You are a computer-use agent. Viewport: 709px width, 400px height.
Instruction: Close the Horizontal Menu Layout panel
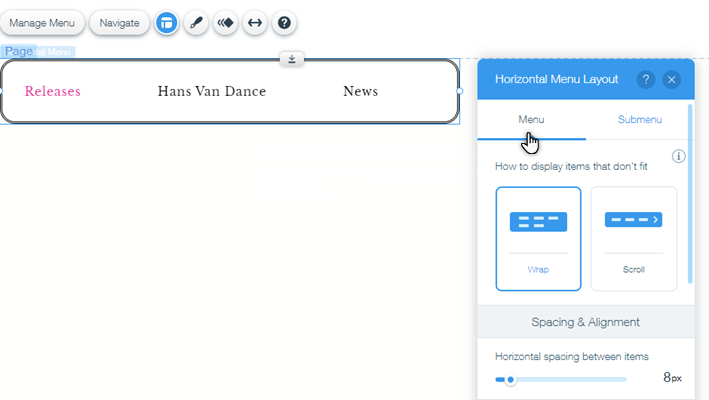click(x=672, y=79)
